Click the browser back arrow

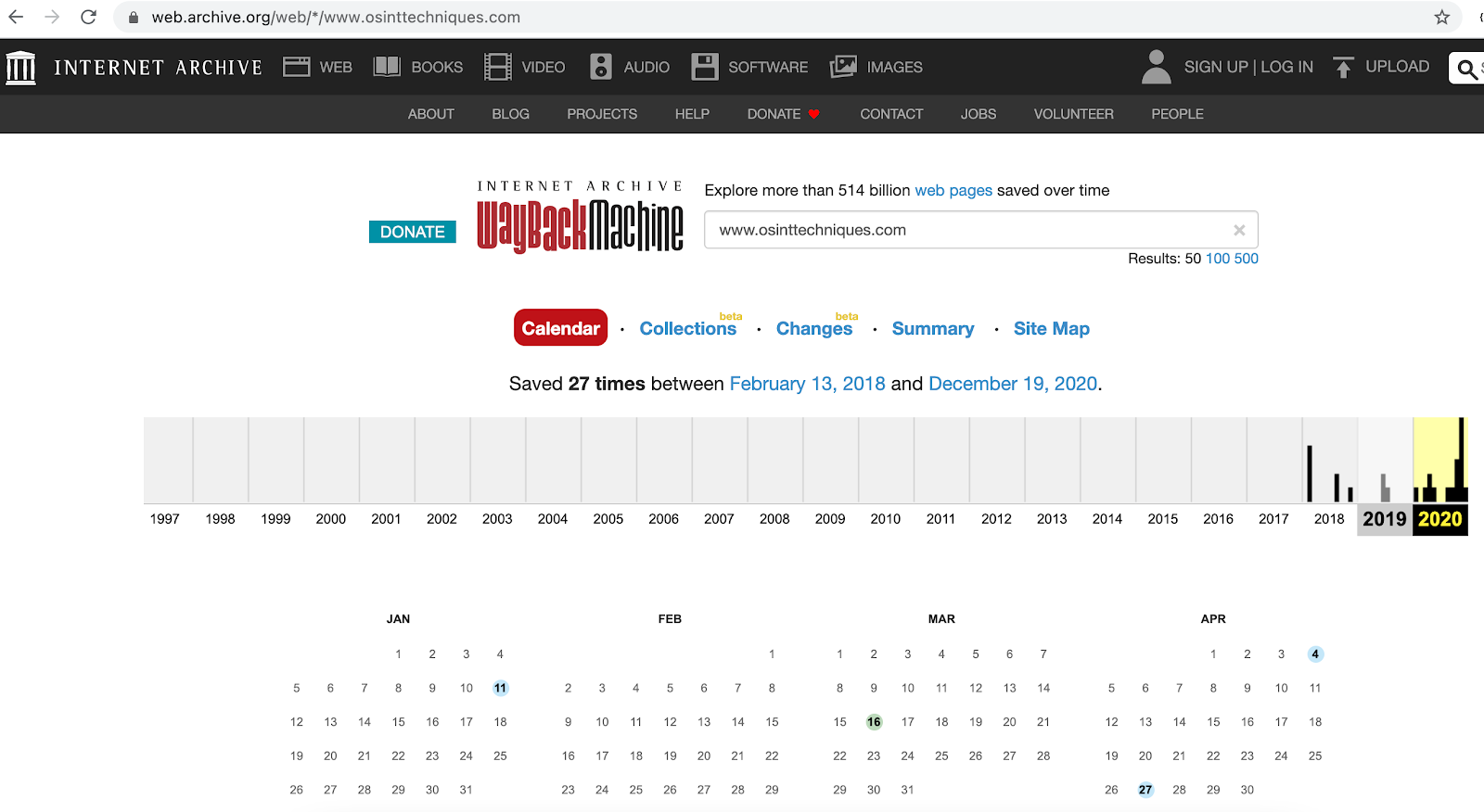(16, 17)
